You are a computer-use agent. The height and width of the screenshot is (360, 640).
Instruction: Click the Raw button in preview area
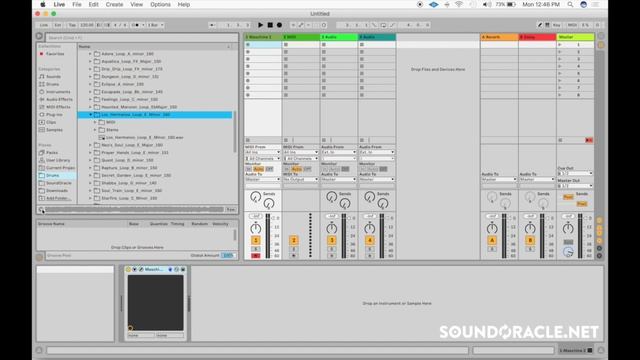tap(231, 210)
